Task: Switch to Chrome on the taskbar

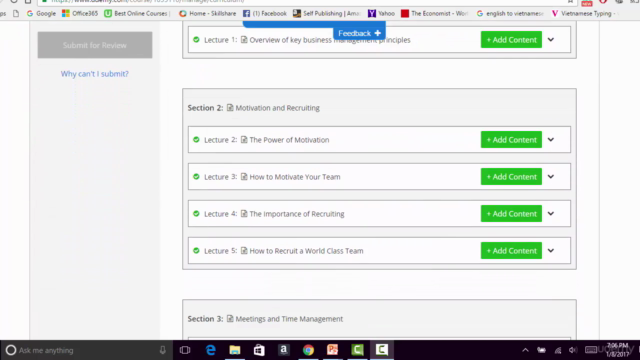Action: [308, 350]
